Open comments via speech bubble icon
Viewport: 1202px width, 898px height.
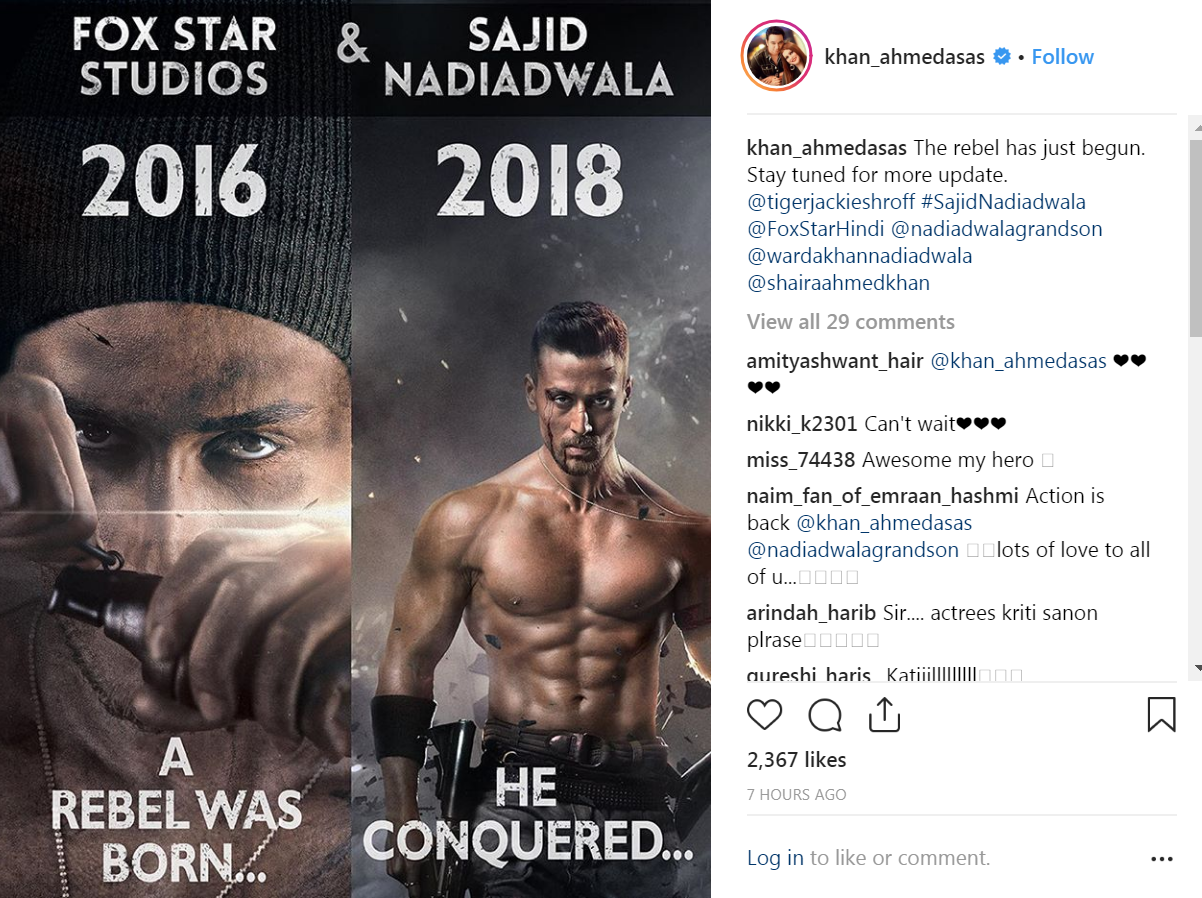coord(825,714)
